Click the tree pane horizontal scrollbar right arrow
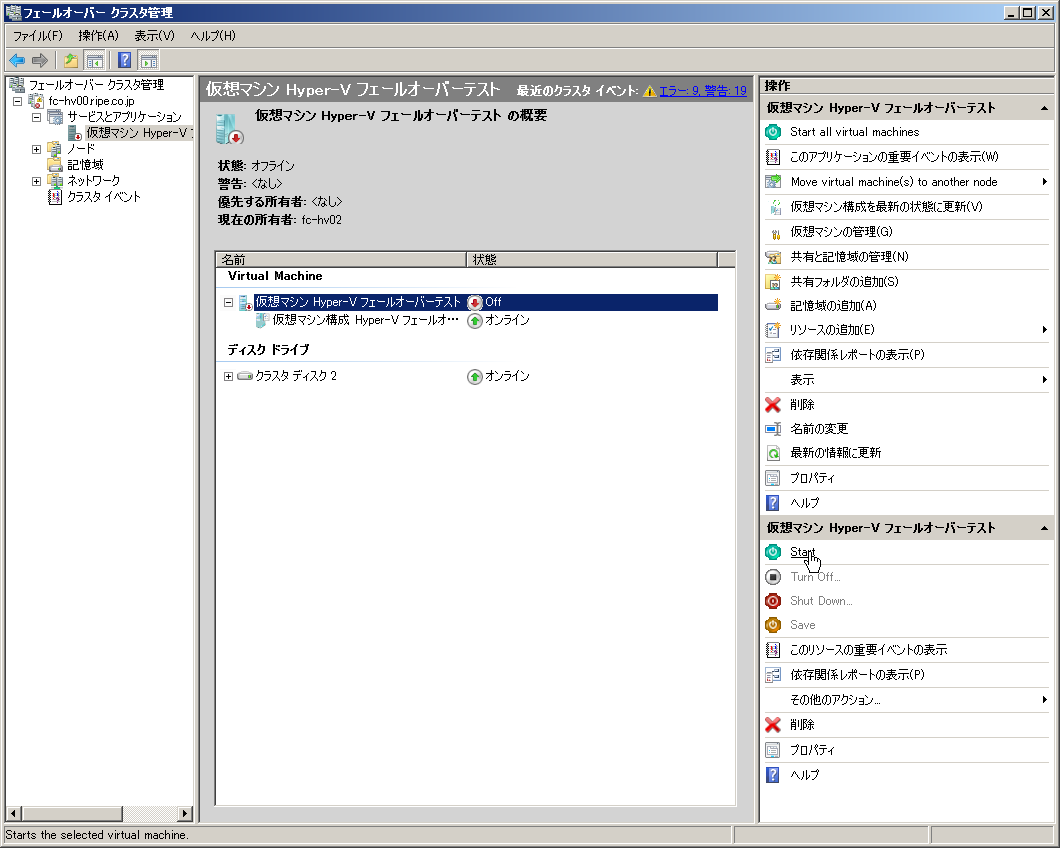 point(185,813)
